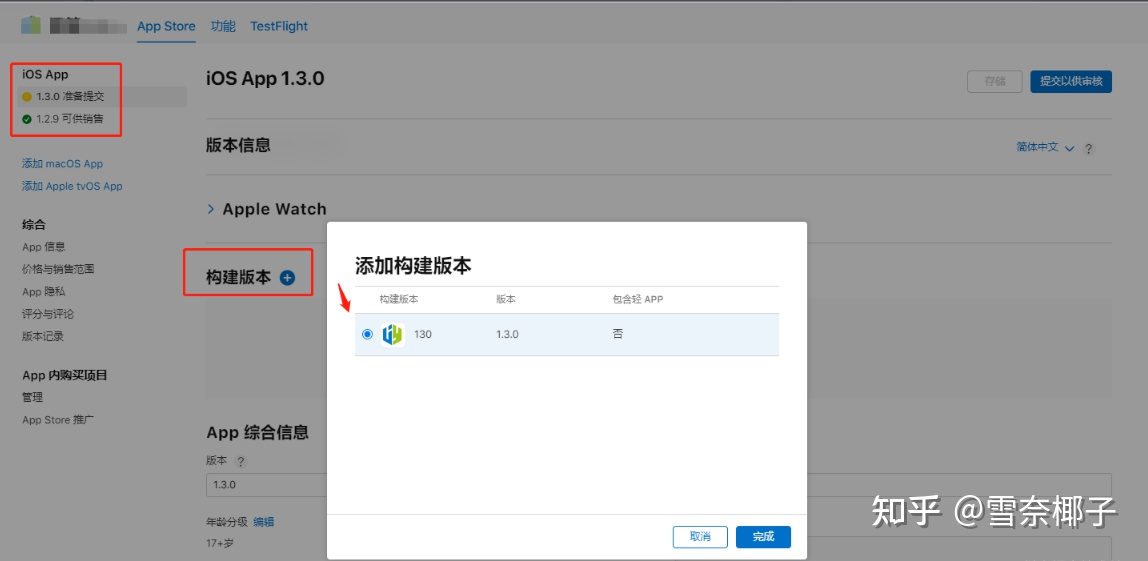Click build number 130 text
Screen dimensions: 1148x561
tap(423, 335)
